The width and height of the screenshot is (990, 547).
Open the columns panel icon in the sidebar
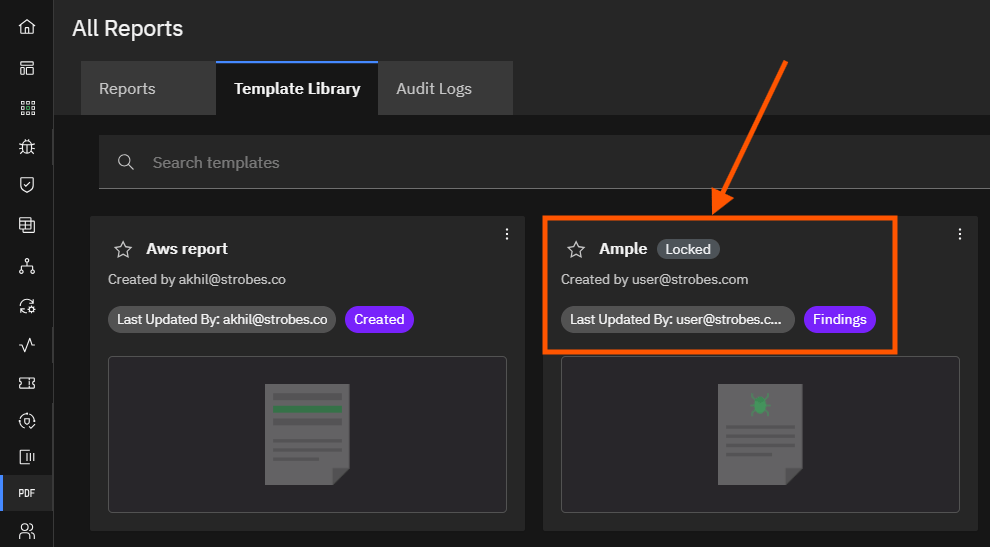[27, 457]
